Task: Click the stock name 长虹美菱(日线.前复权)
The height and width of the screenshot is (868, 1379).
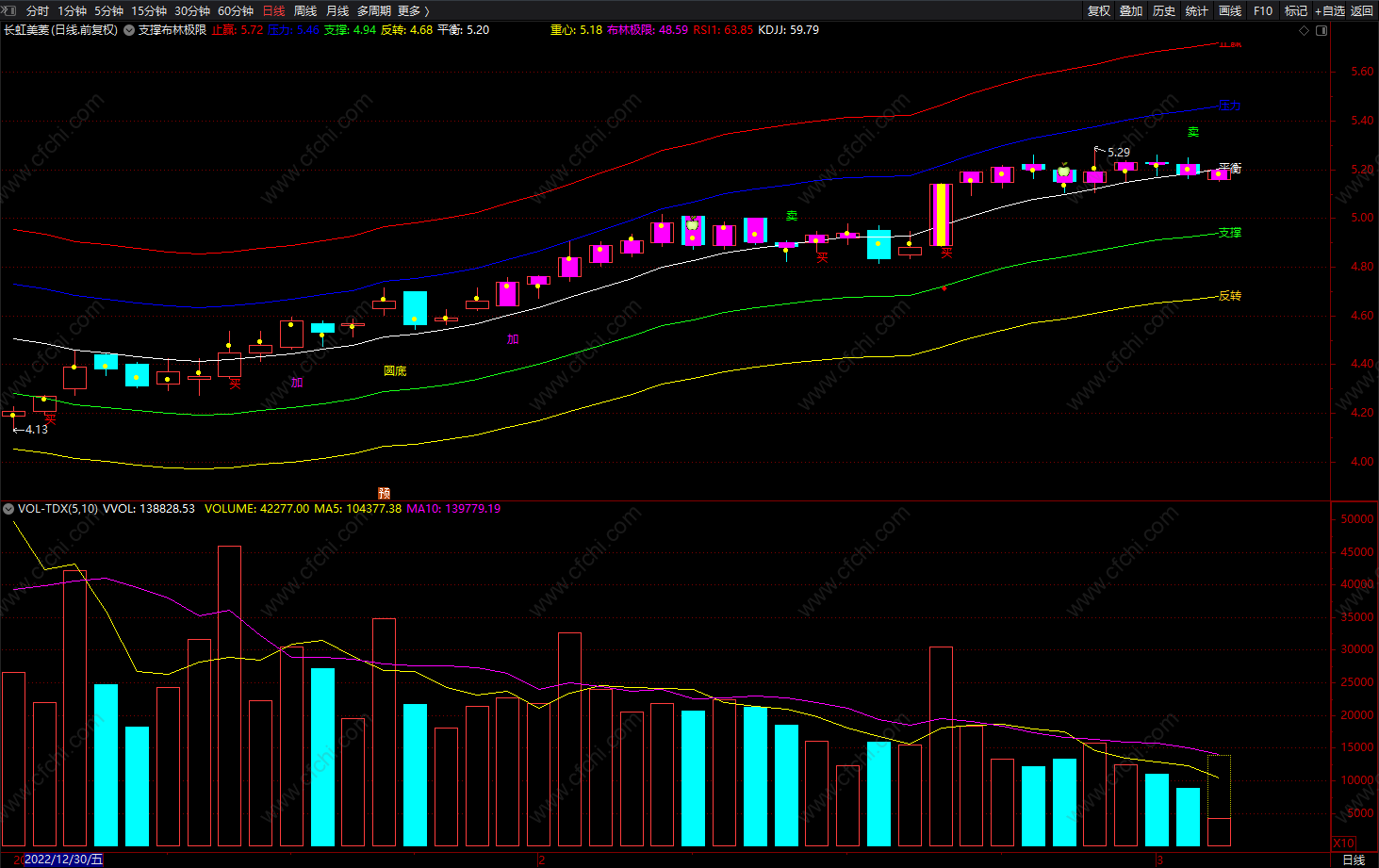Action: (x=61, y=30)
